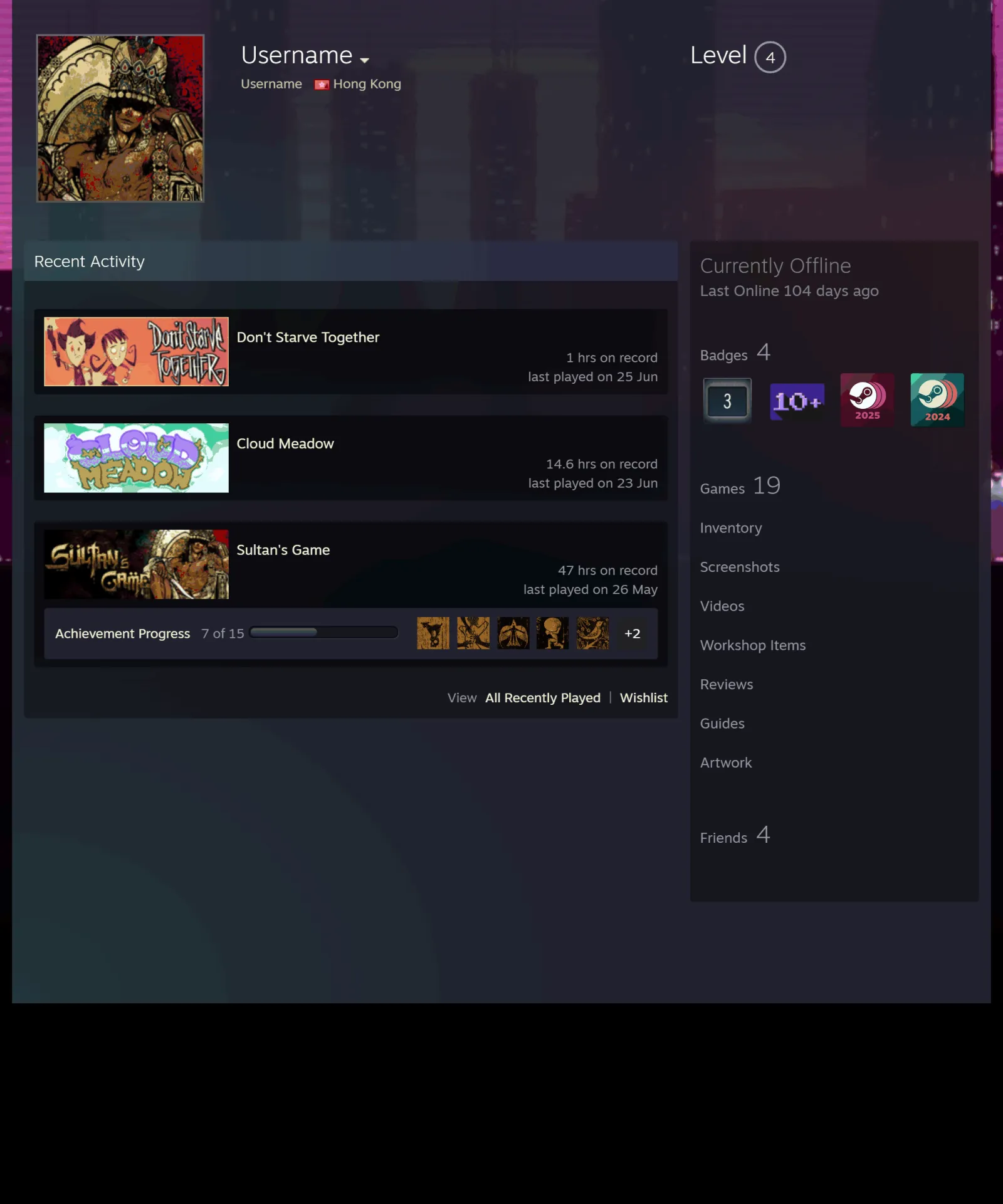Image resolution: width=1003 pixels, height=1204 pixels.
Task: Open the Sultan's Game banner image
Action: pos(136,564)
